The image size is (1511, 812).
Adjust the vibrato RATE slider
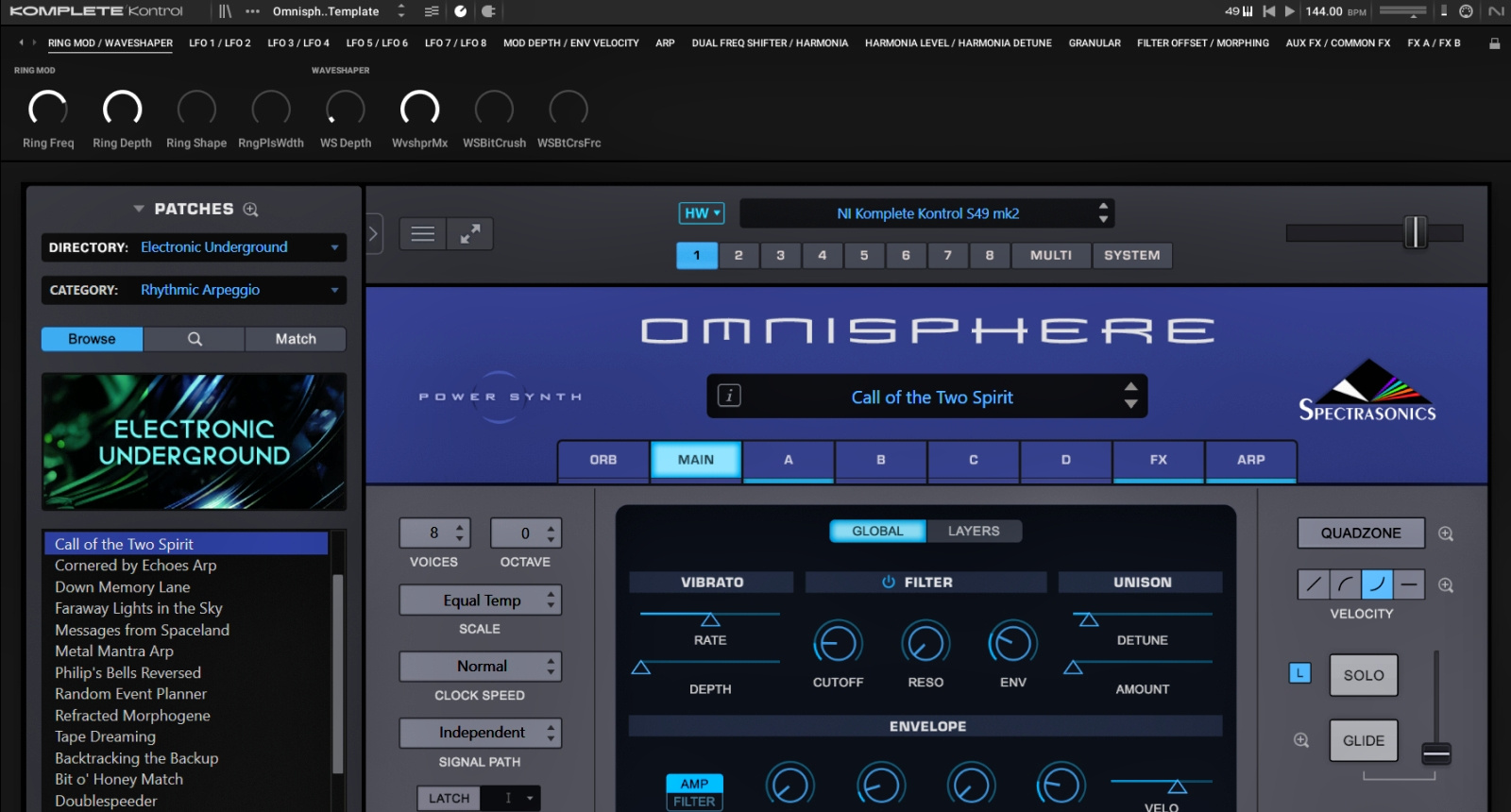[x=710, y=619]
